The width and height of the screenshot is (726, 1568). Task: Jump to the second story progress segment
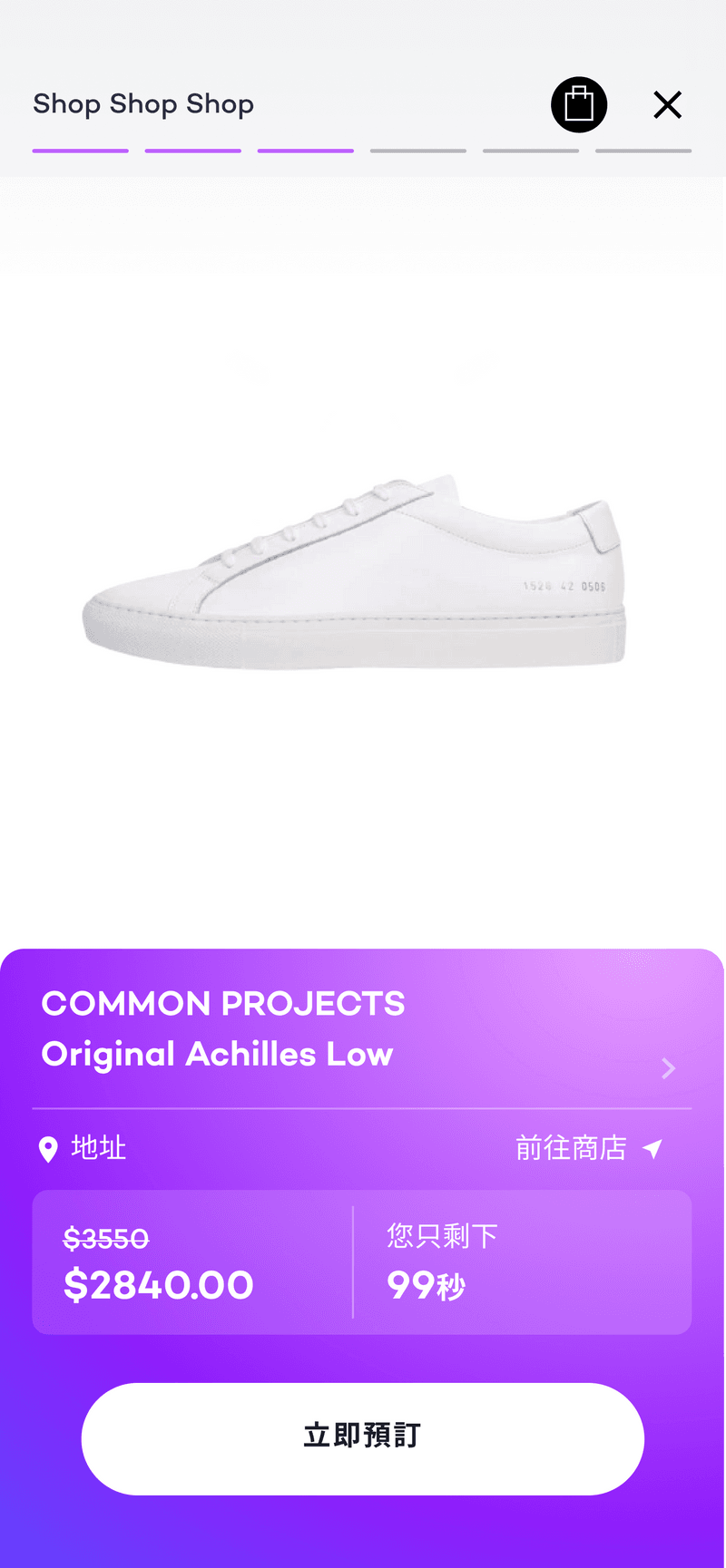[193, 151]
